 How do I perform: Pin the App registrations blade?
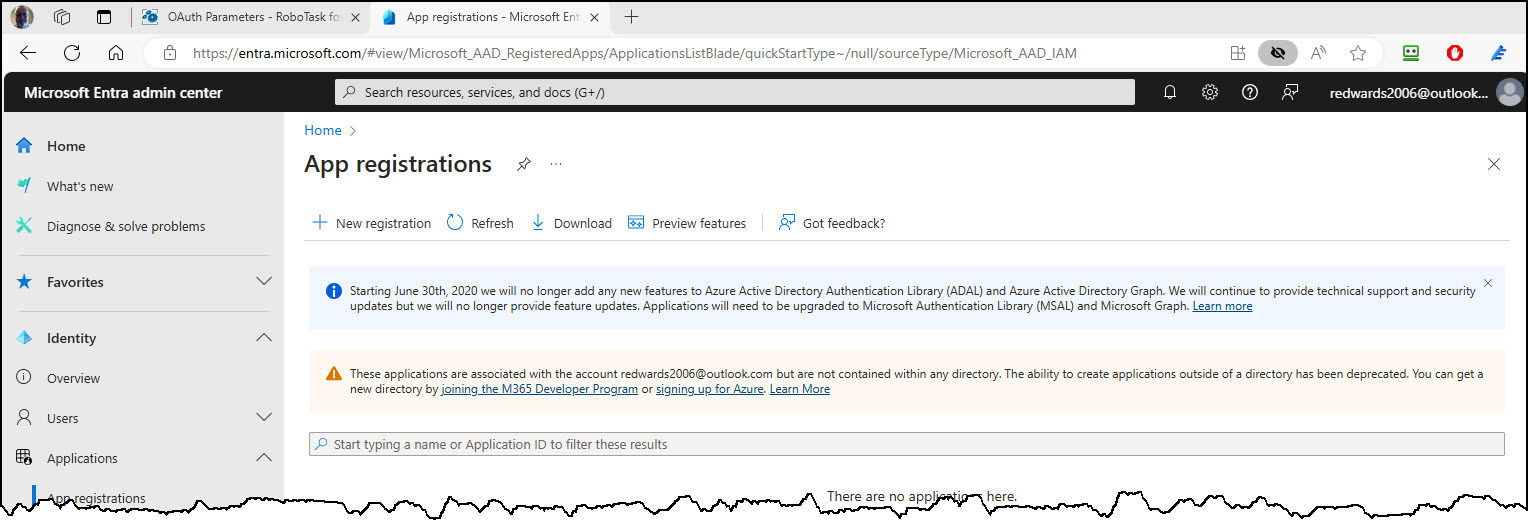coord(523,164)
